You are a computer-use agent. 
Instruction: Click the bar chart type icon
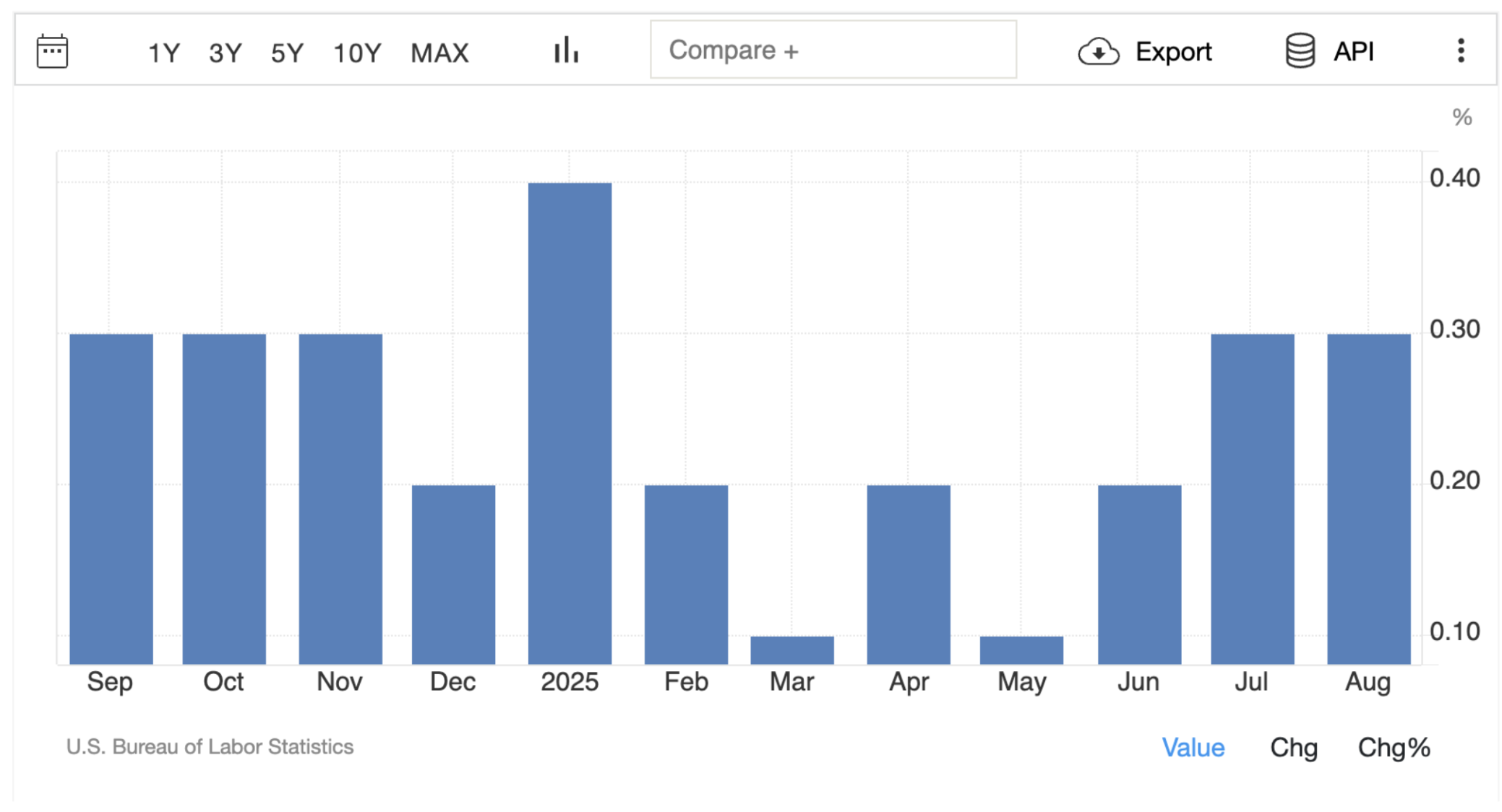coord(566,51)
